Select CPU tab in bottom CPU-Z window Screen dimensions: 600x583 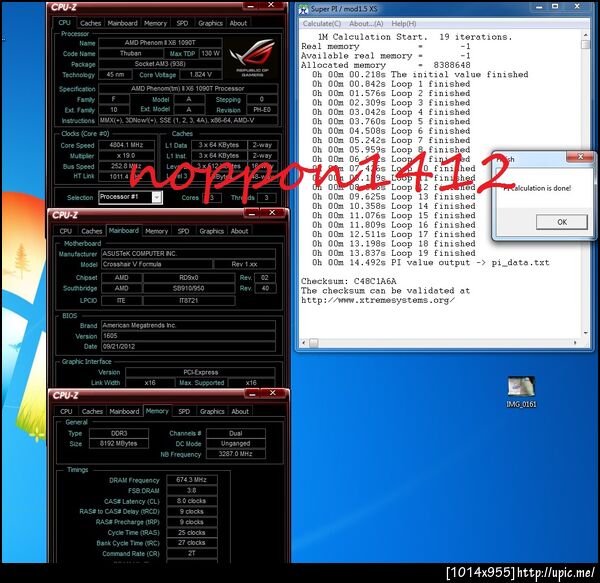[66, 411]
